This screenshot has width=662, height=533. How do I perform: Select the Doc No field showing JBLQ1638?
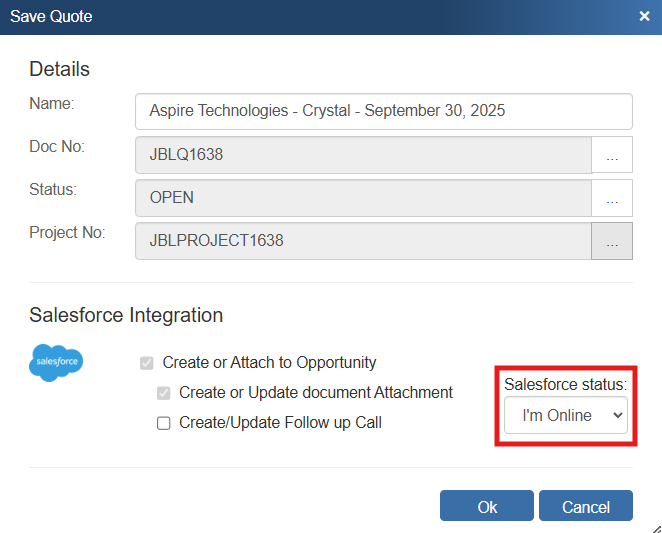(x=363, y=155)
